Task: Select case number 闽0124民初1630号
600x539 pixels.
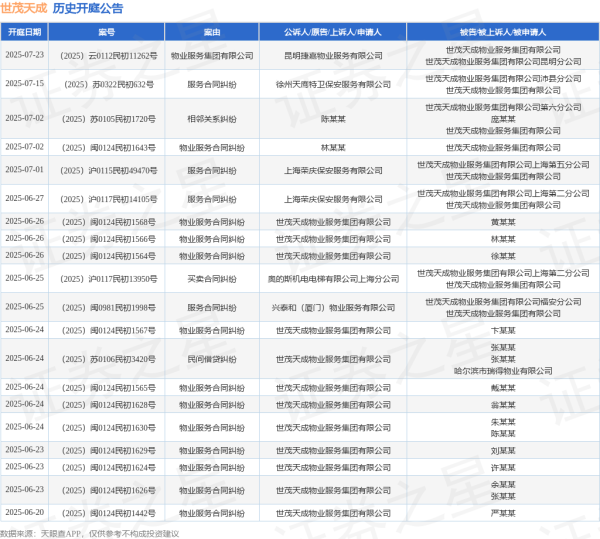Action: [x=109, y=428]
